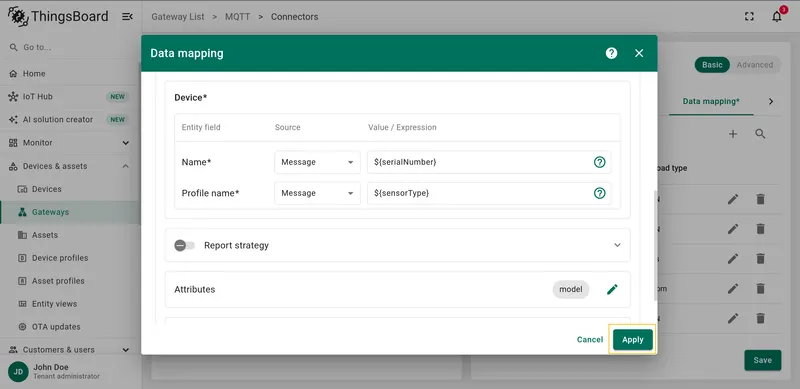Select the Data mapping tab
800x389 pixels.
711,101
